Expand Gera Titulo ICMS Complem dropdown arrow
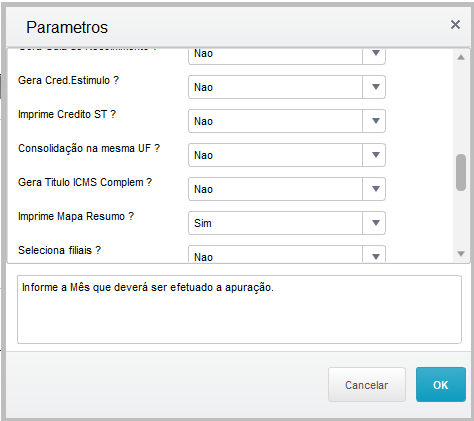Image resolution: width=474 pixels, height=421 pixels. [375, 189]
